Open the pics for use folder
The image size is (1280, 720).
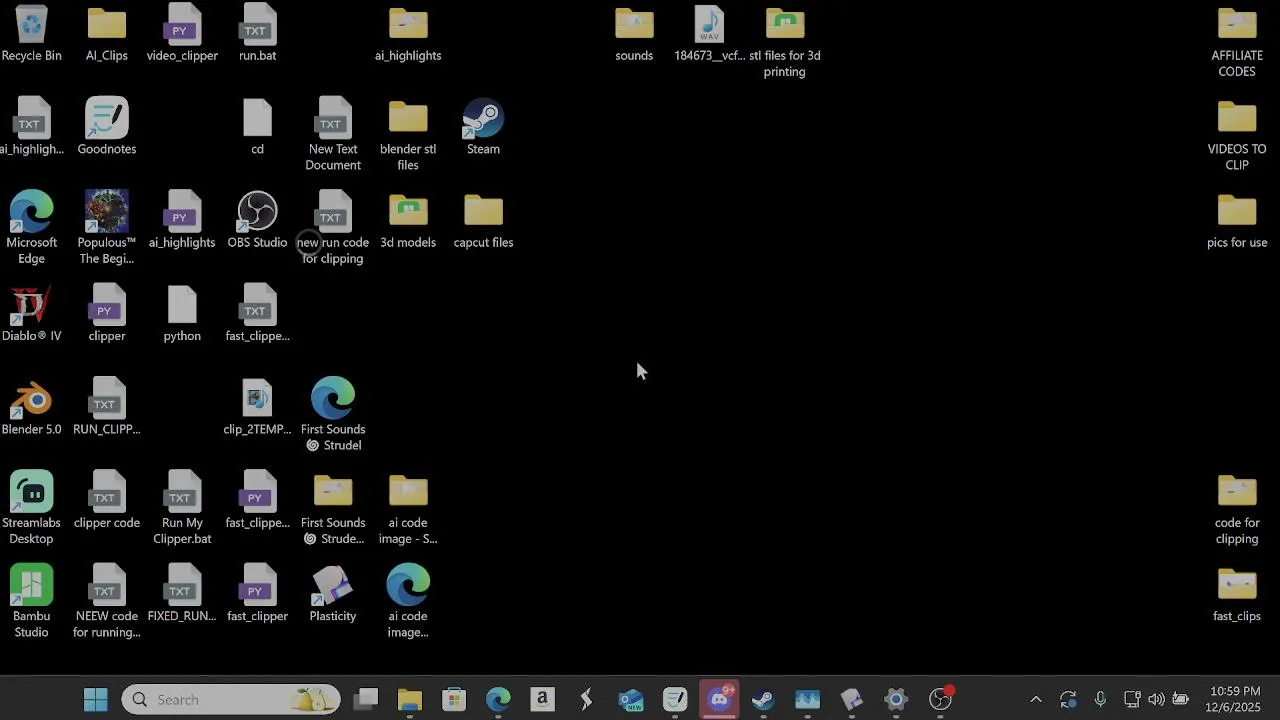click(x=1237, y=219)
